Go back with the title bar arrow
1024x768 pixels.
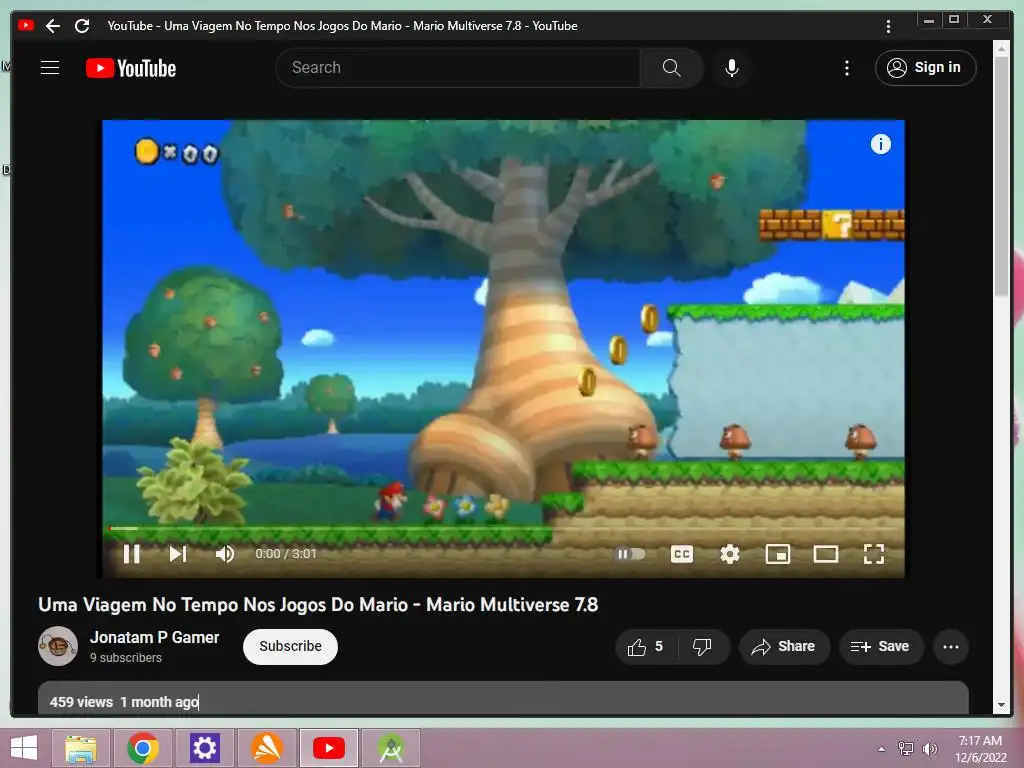(53, 26)
